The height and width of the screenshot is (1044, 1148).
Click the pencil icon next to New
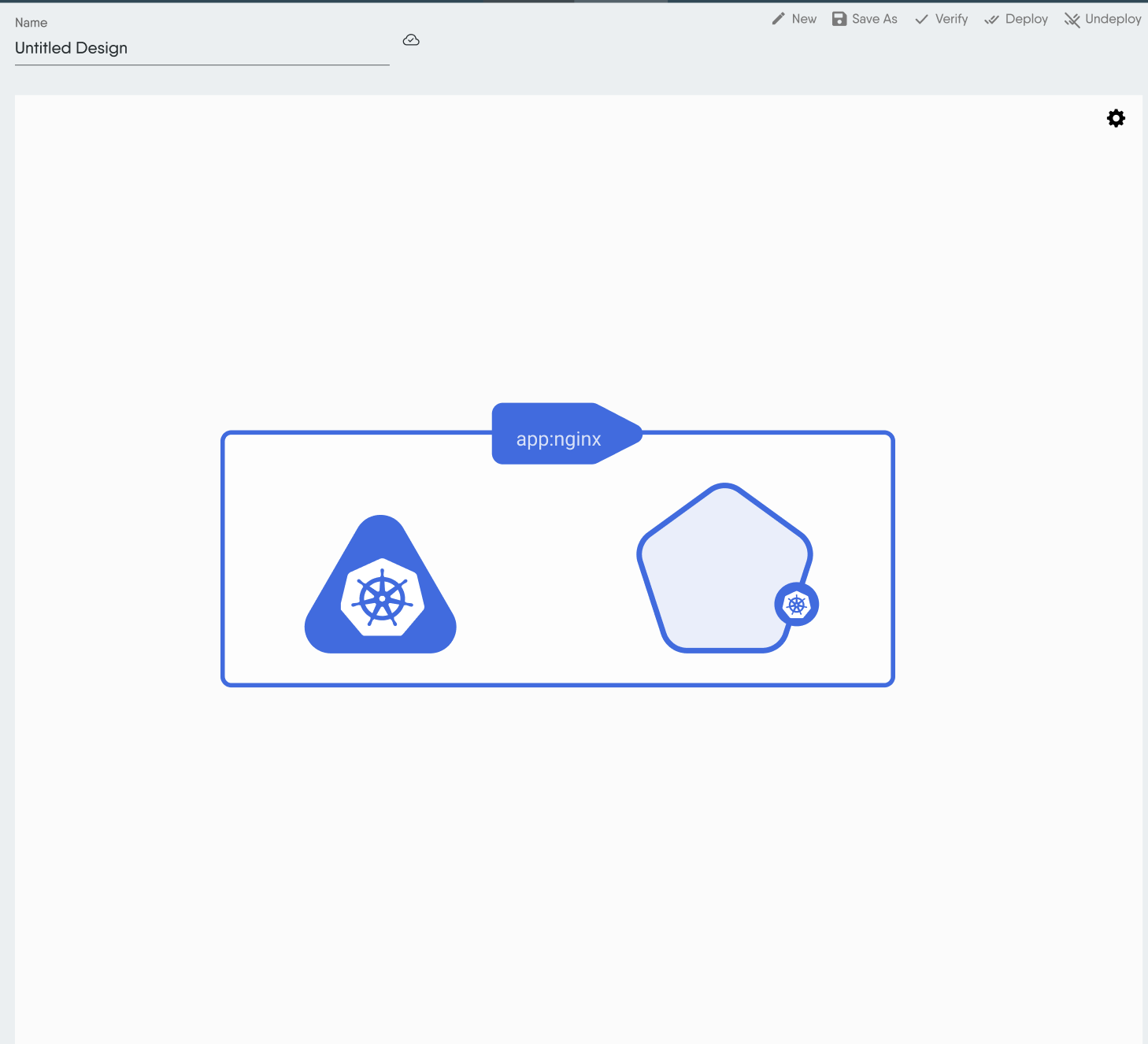click(778, 18)
